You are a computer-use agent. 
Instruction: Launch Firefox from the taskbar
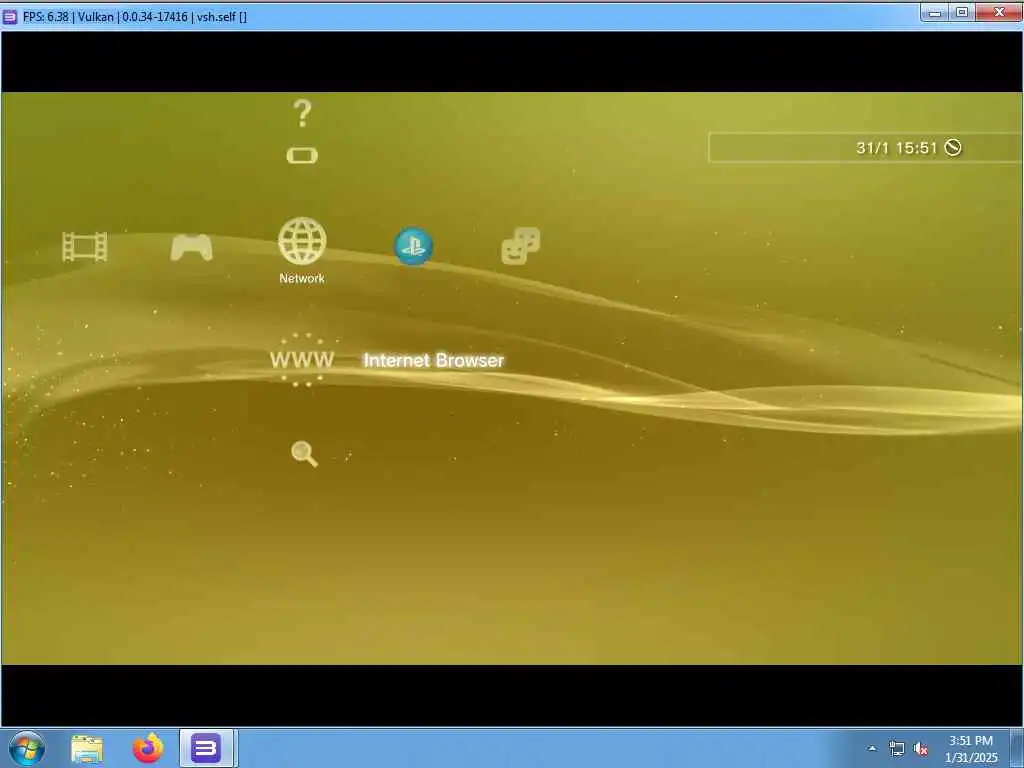click(148, 748)
